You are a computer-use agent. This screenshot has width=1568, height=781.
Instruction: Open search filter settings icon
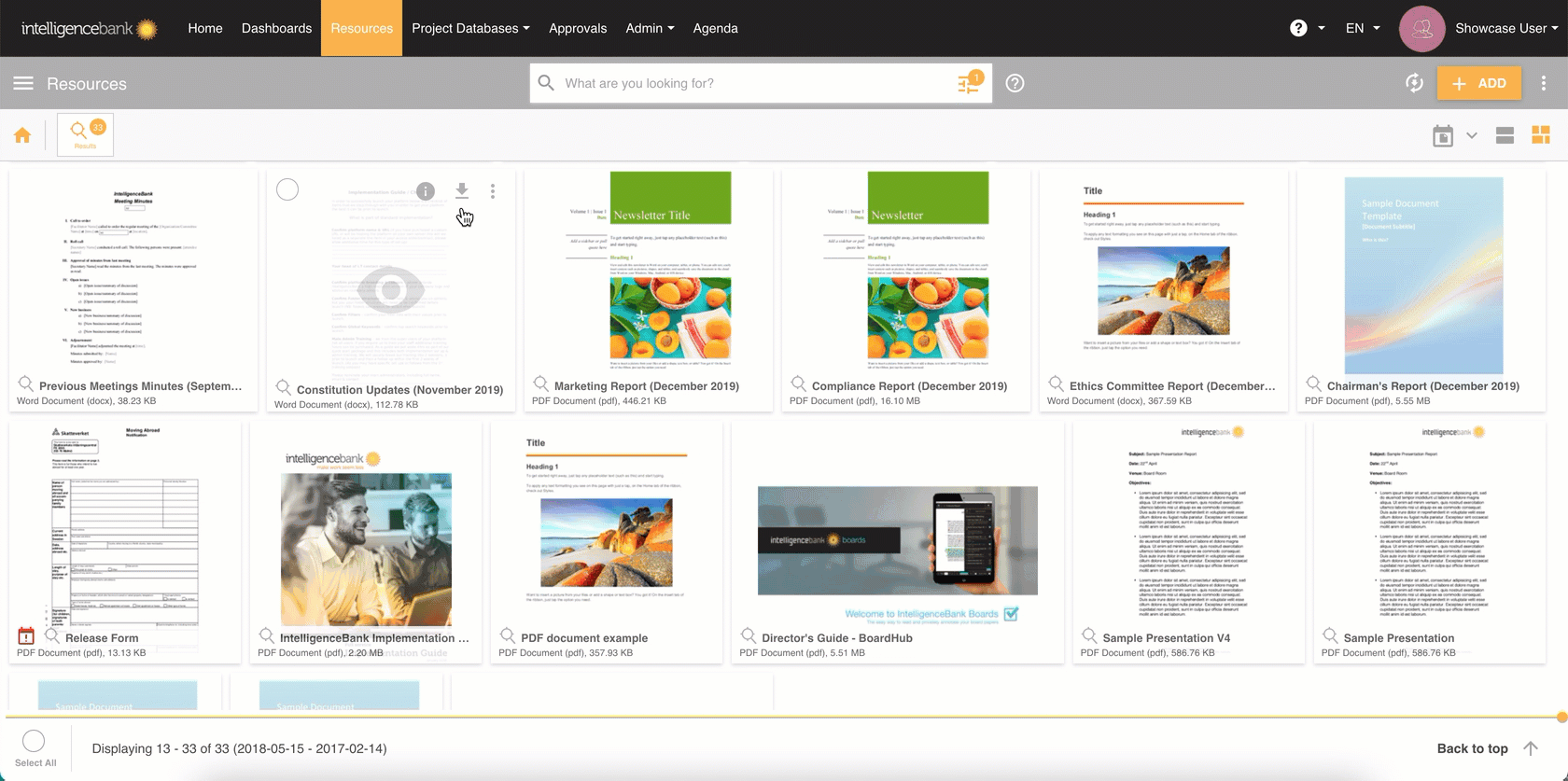point(969,84)
